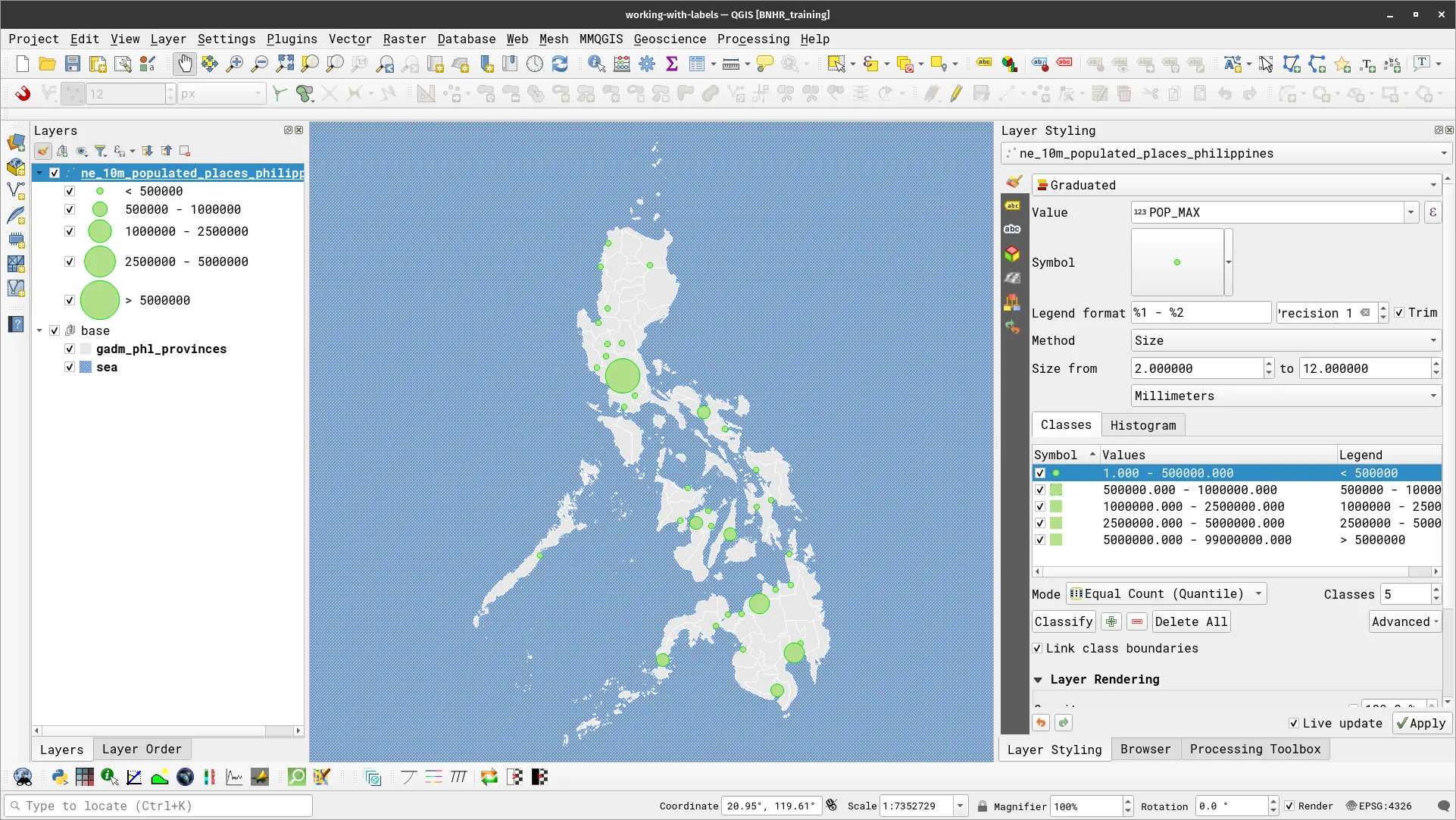Open the Symbol preview swatch

tap(1177, 261)
